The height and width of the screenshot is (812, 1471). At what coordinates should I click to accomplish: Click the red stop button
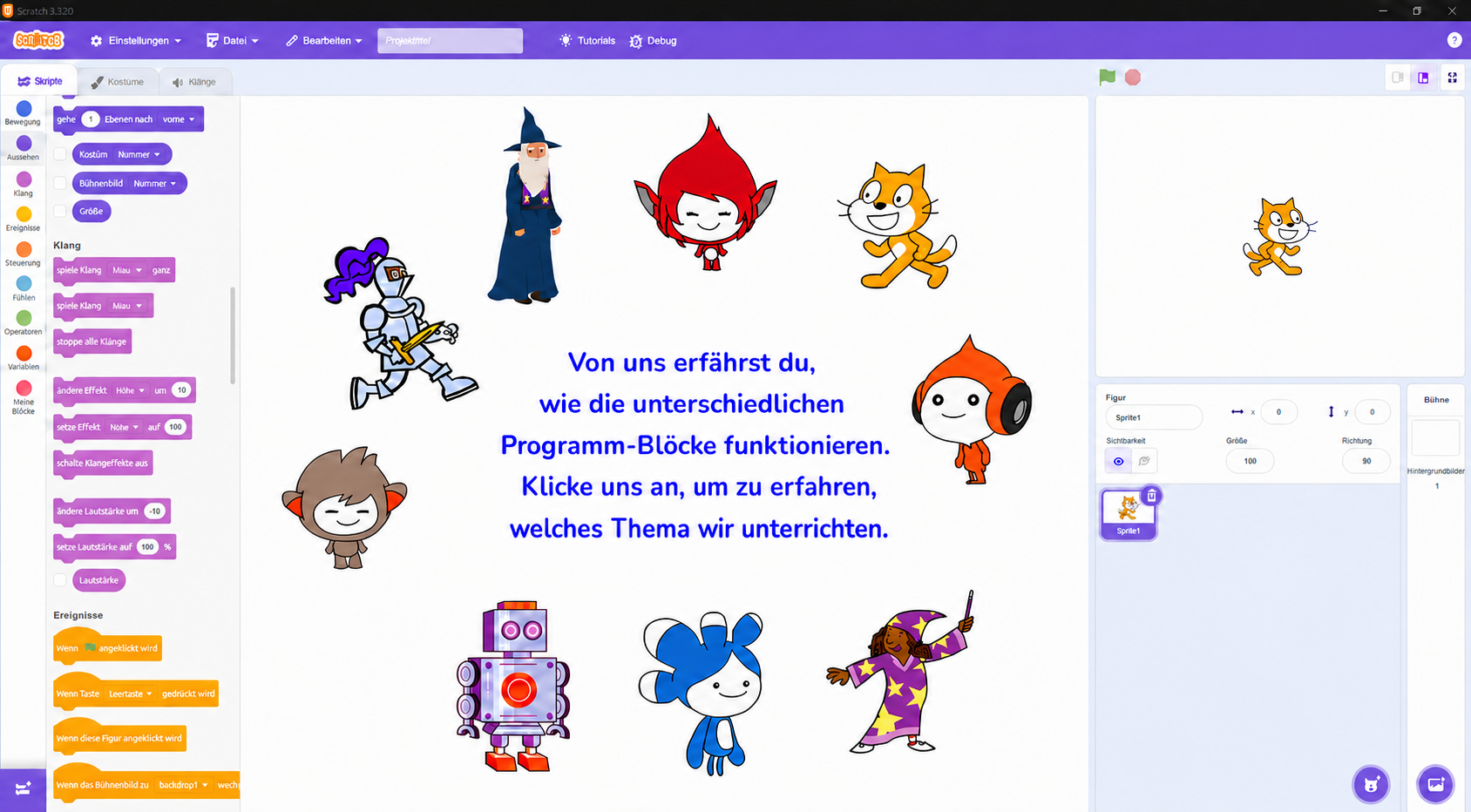tap(1133, 78)
